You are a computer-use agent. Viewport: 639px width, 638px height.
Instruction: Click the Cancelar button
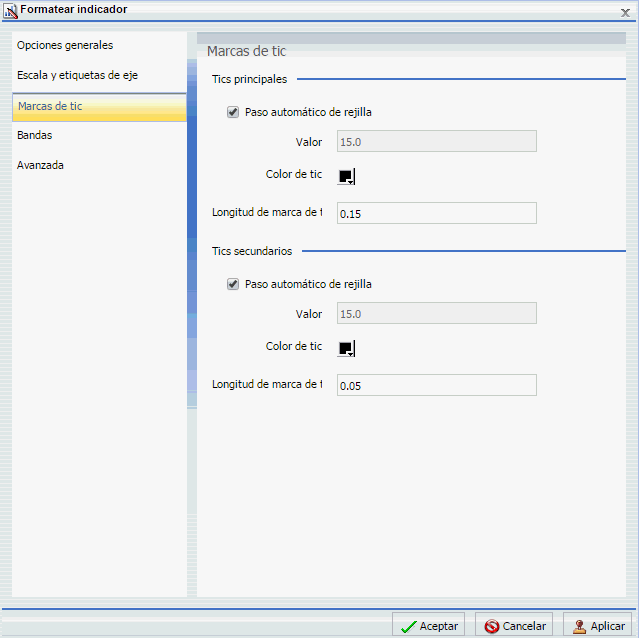click(514, 625)
